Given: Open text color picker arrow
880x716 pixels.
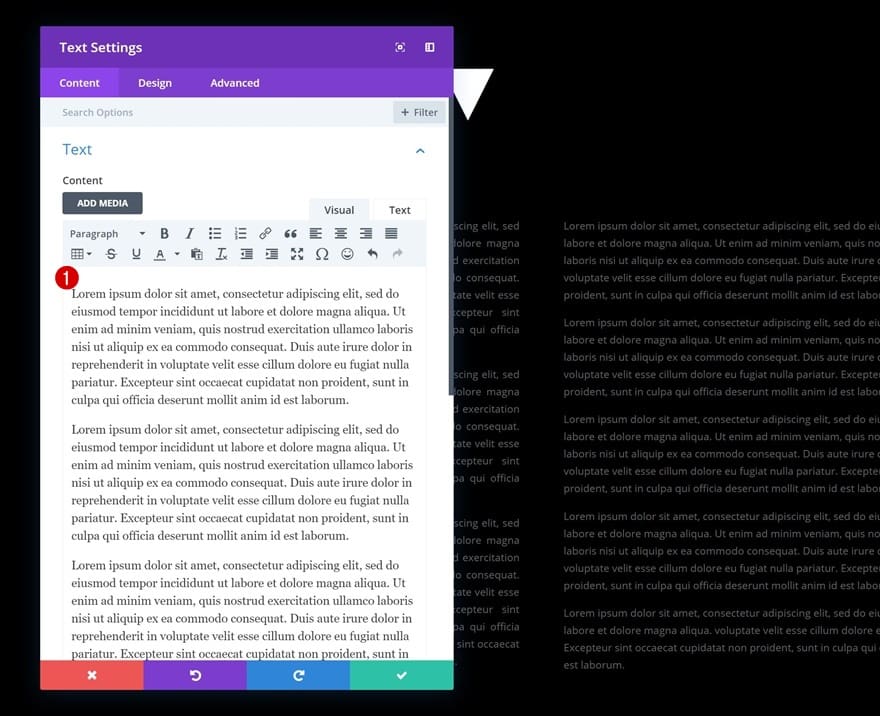Looking at the screenshot, I should point(177,254).
